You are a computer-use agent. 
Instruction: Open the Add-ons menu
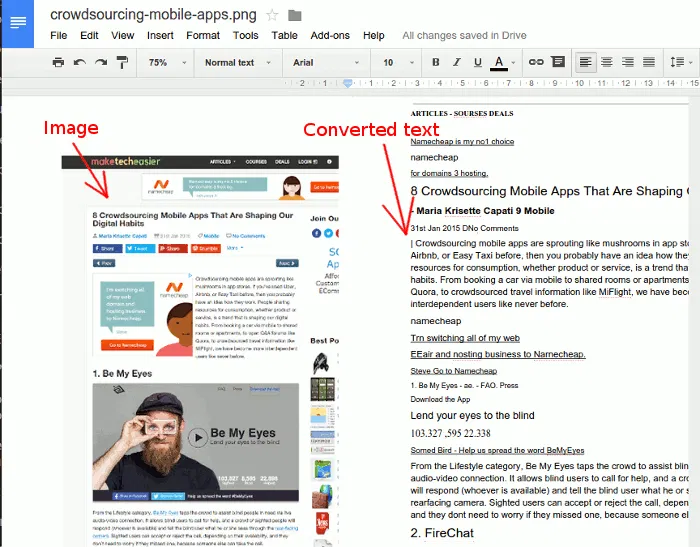[330, 35]
